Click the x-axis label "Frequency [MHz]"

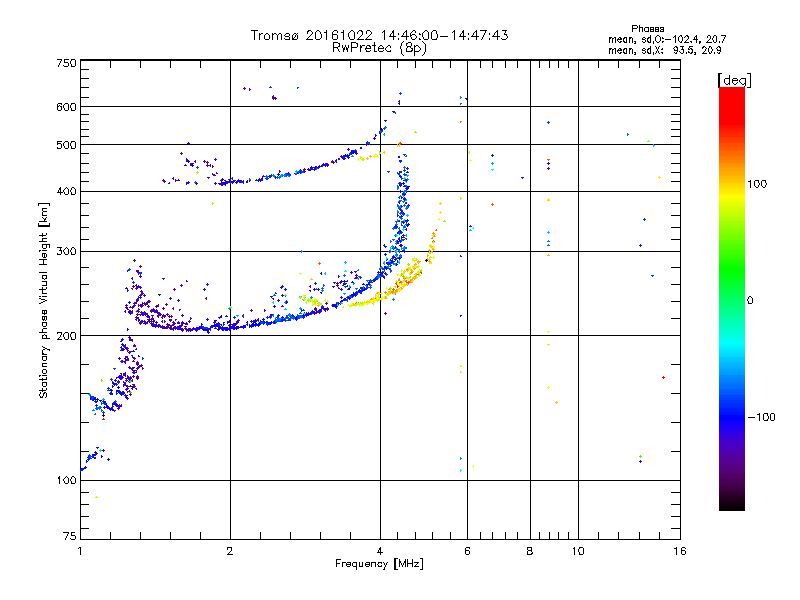coord(379,564)
